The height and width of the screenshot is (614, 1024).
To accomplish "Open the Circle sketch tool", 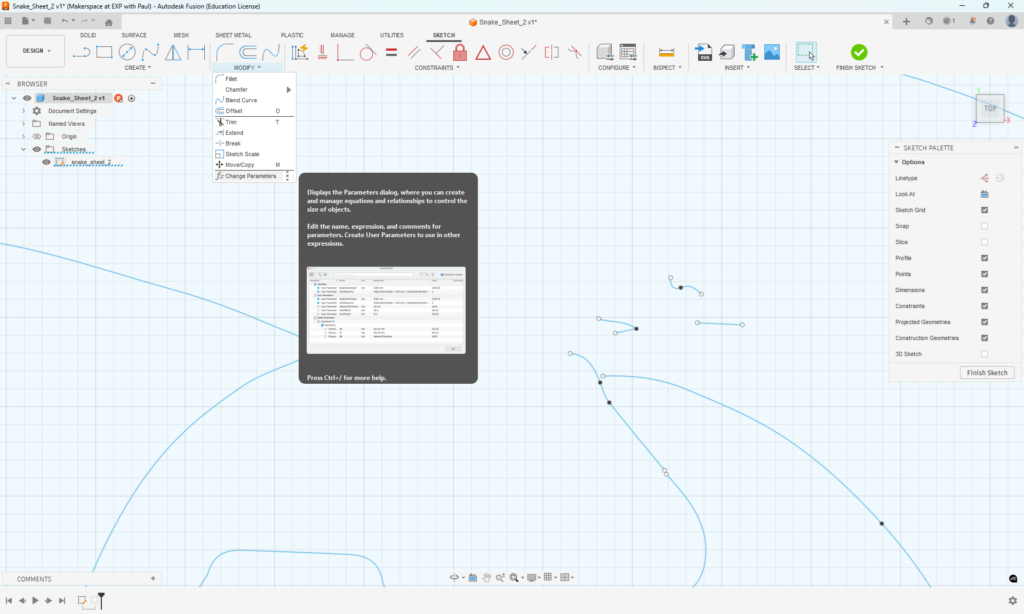I will pyautogui.click(x=128, y=52).
